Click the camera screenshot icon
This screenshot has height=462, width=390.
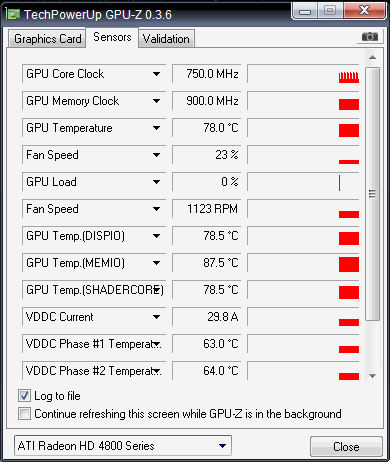[x=370, y=36]
